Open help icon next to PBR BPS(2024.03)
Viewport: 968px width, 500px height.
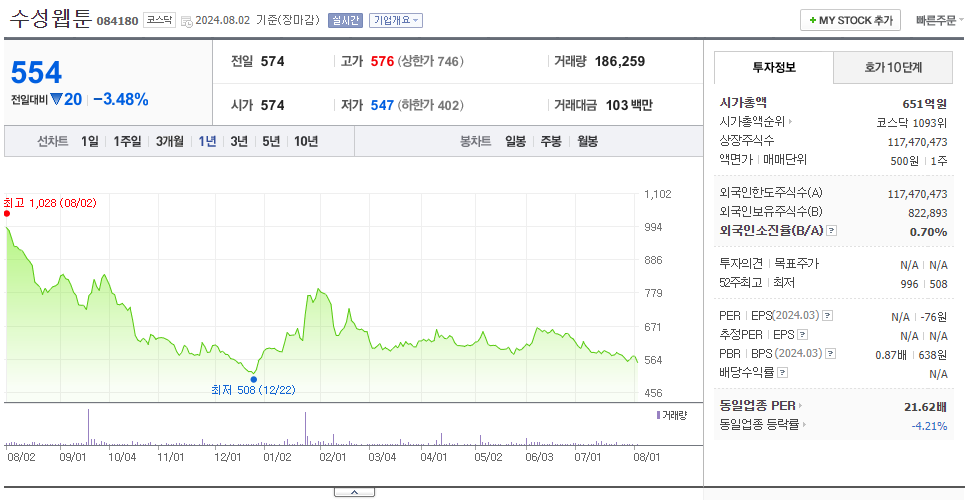pos(831,354)
